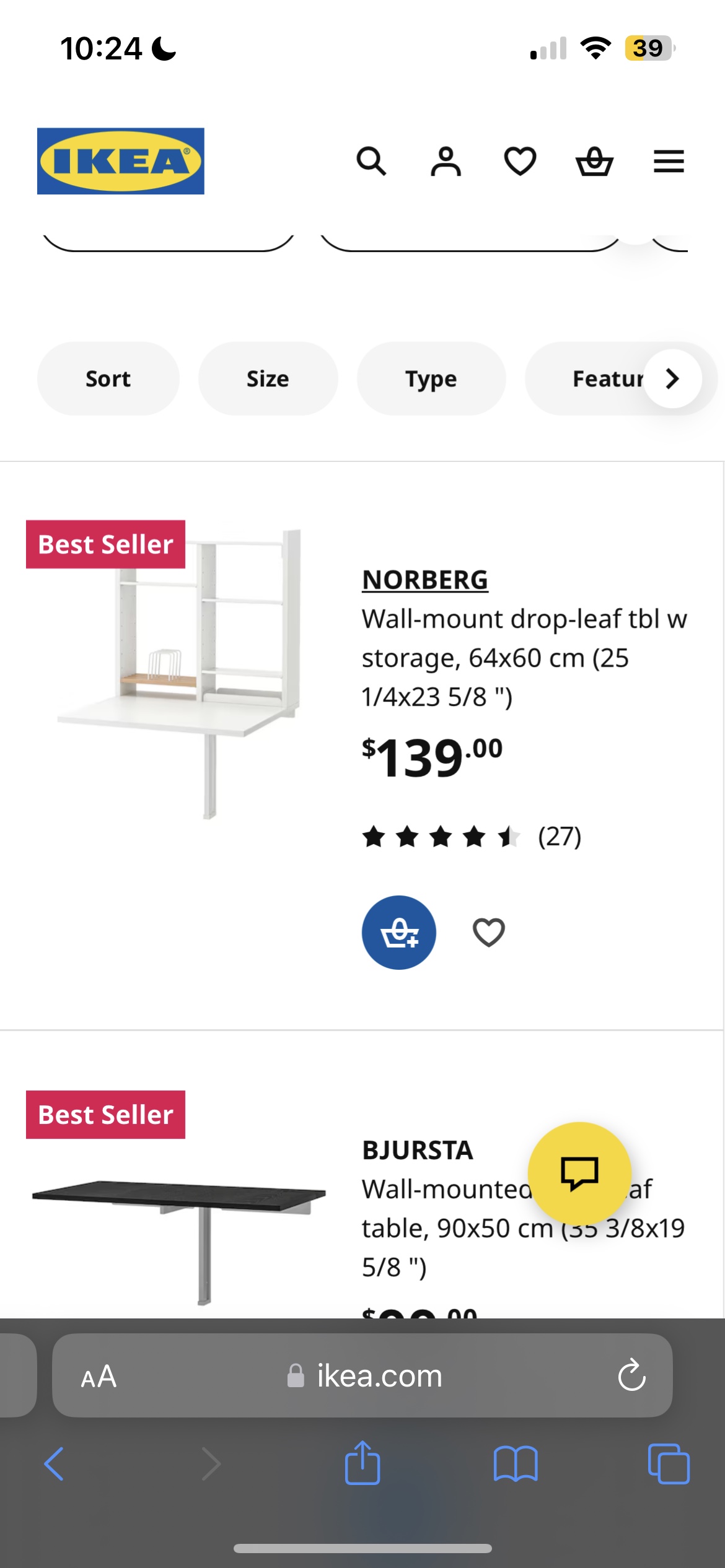Viewport: 725px width, 1568px height.
Task: Open the yellow chat bubble
Action: click(579, 1173)
